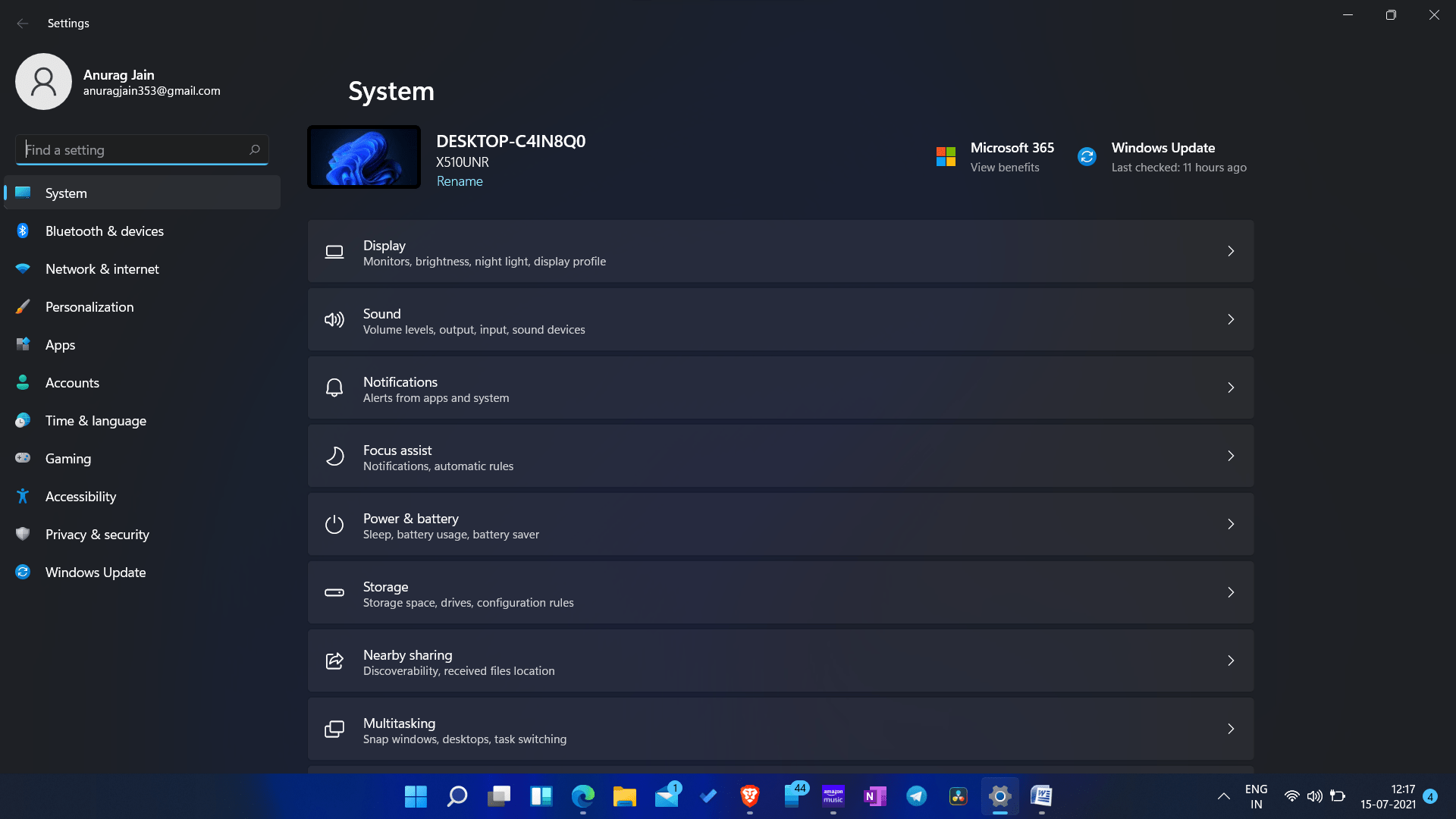Click the Rename link under device name
Screen dimensions: 1456x819
(x=460, y=181)
